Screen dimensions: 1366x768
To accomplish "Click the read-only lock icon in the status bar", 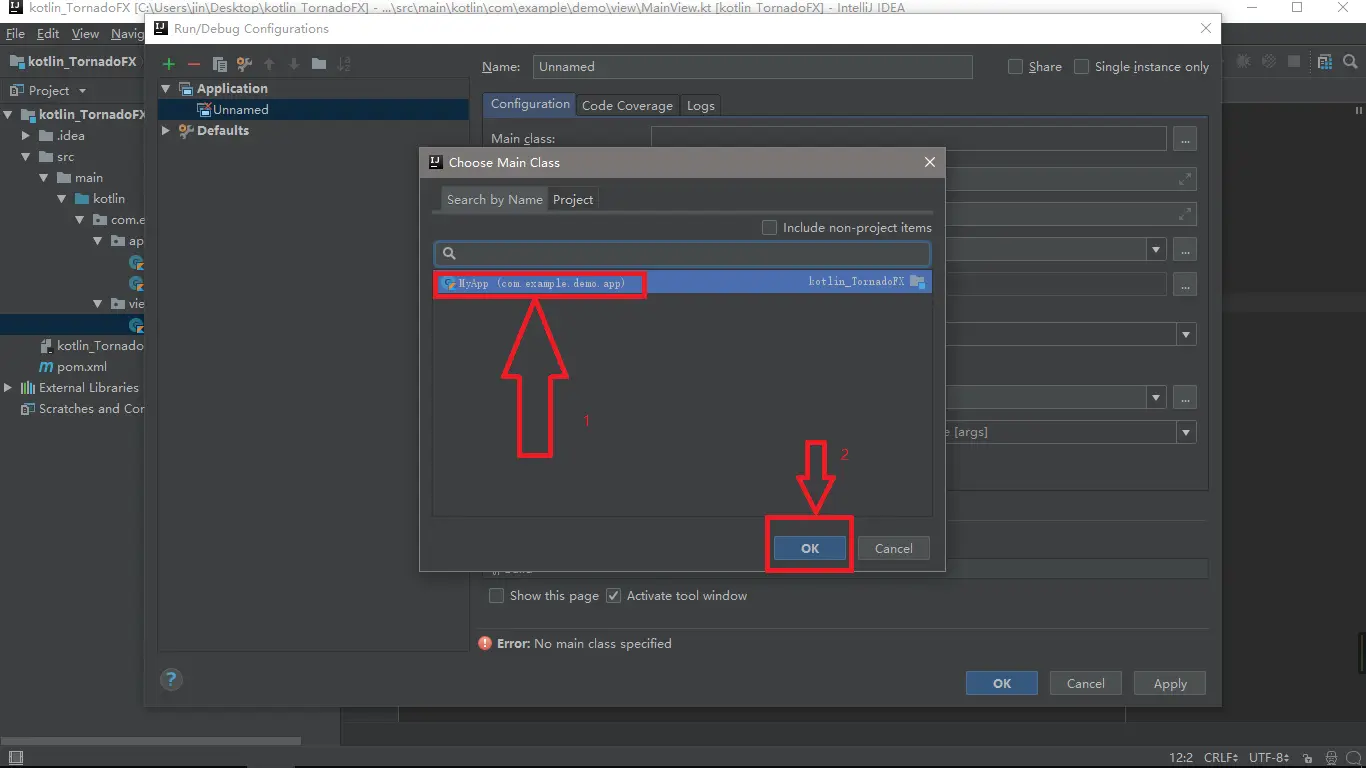I will pyautogui.click(x=1307, y=758).
